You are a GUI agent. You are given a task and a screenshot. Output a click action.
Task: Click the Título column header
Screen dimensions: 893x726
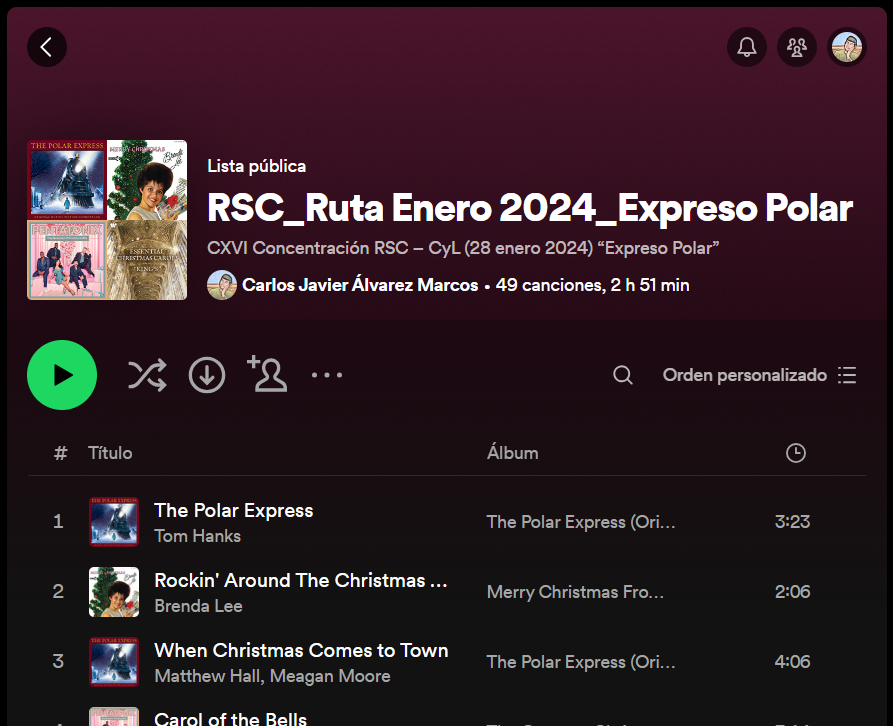pos(110,453)
